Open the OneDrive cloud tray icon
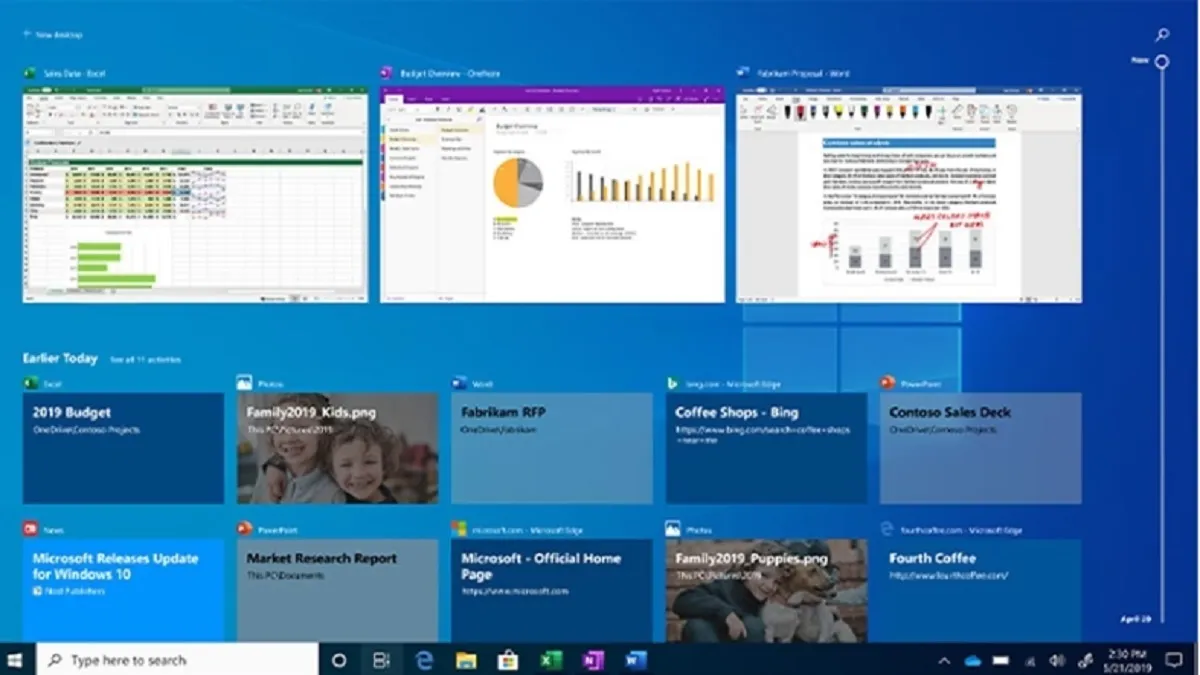The height and width of the screenshot is (675, 1200). pos(972,661)
